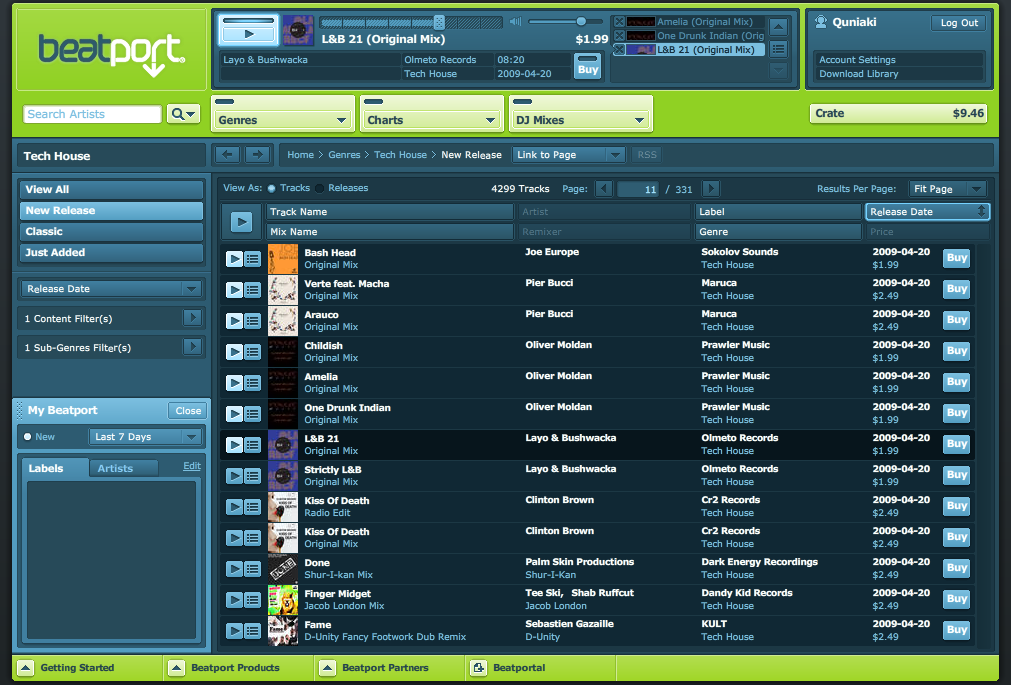Queue the Finger Midget track

pos(252,600)
